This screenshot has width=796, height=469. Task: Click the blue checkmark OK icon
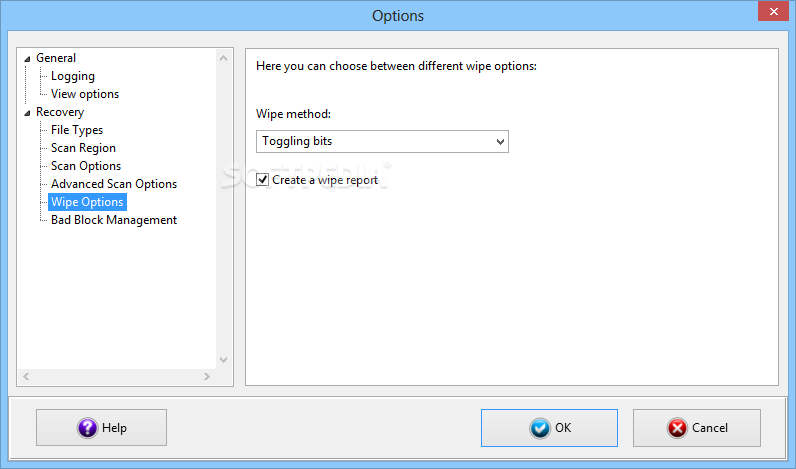click(540, 428)
